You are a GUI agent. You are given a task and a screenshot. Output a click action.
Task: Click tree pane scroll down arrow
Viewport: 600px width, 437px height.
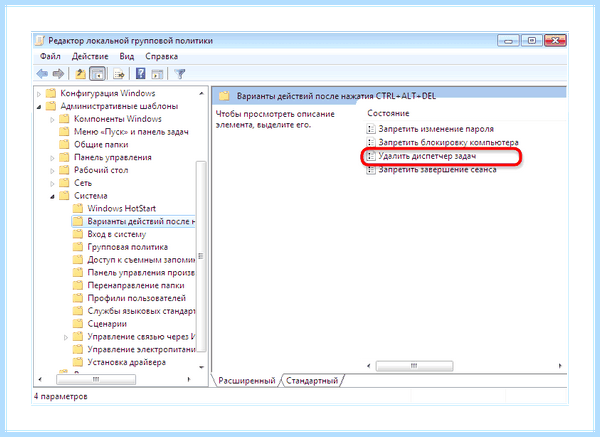tap(201, 367)
